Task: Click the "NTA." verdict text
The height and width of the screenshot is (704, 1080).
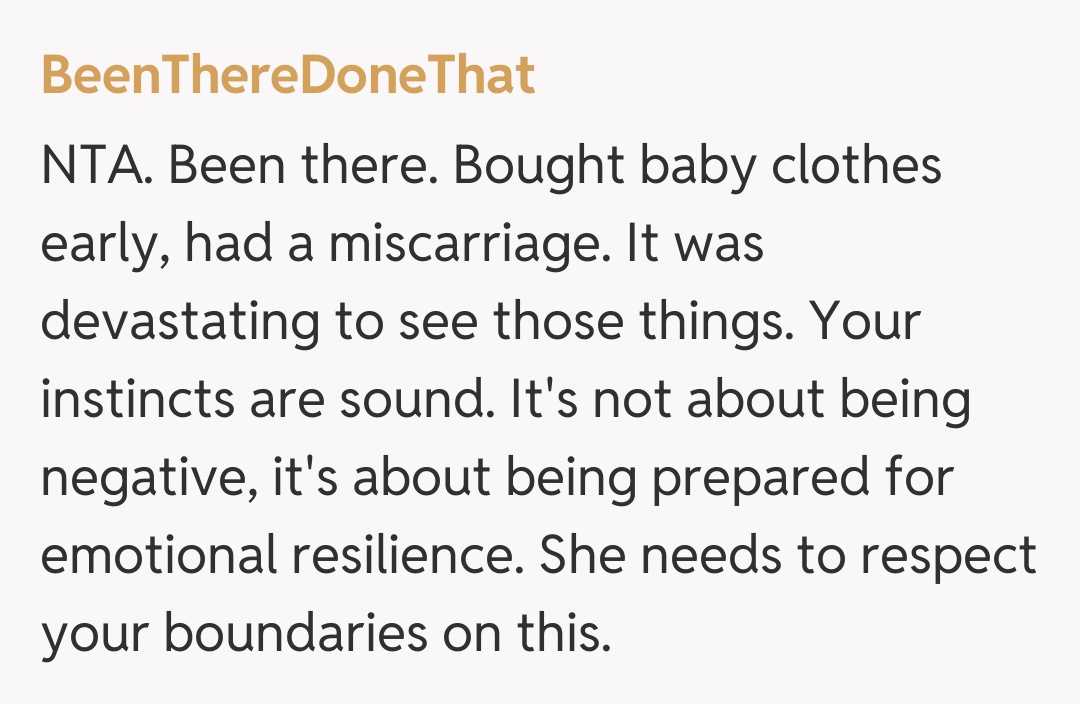Action: point(96,166)
